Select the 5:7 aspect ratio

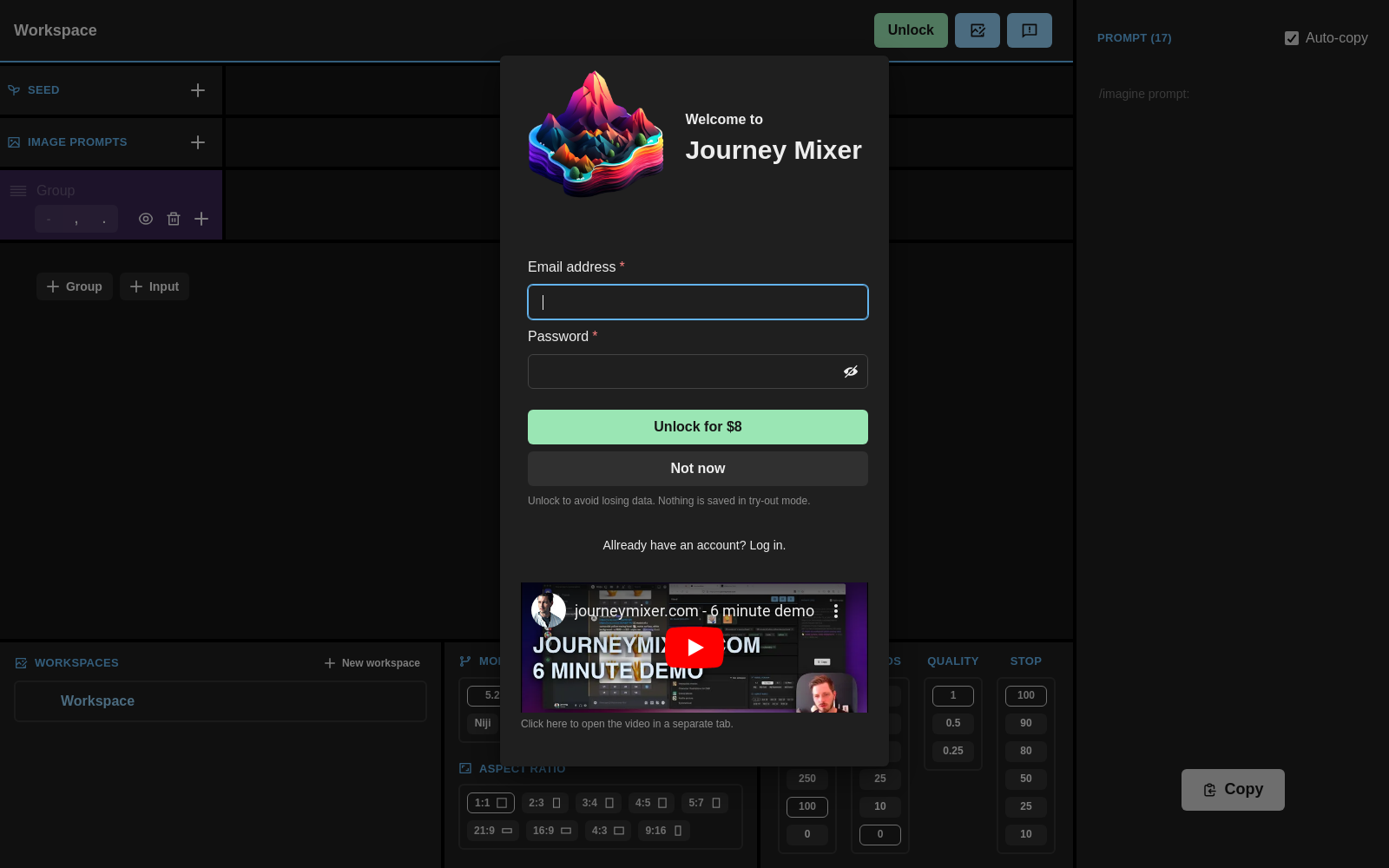pyautogui.click(x=704, y=803)
